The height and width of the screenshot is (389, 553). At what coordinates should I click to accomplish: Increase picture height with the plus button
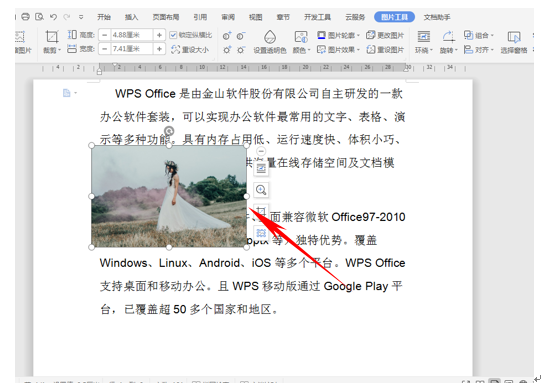(159, 35)
